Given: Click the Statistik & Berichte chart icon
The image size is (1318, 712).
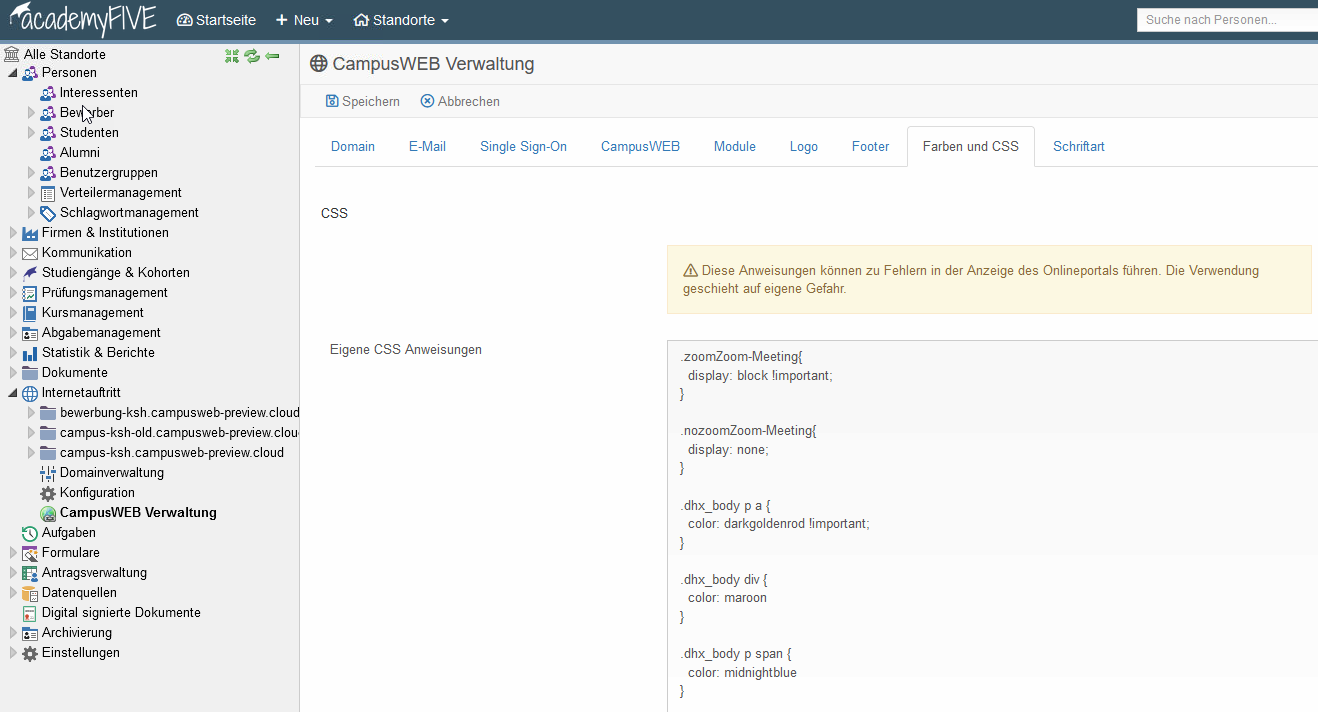Looking at the screenshot, I should tap(30, 353).
